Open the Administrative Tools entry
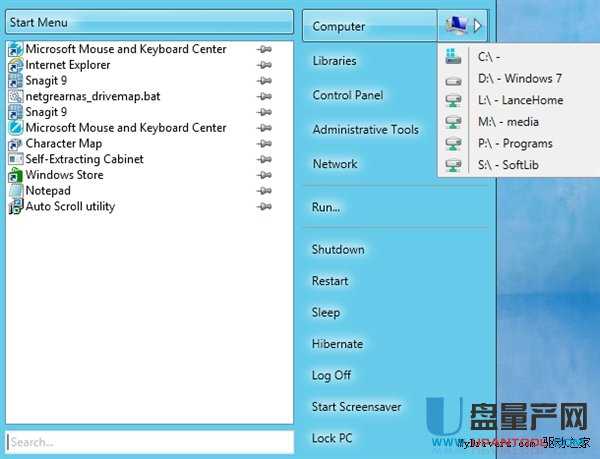The image size is (600, 459). 365,130
